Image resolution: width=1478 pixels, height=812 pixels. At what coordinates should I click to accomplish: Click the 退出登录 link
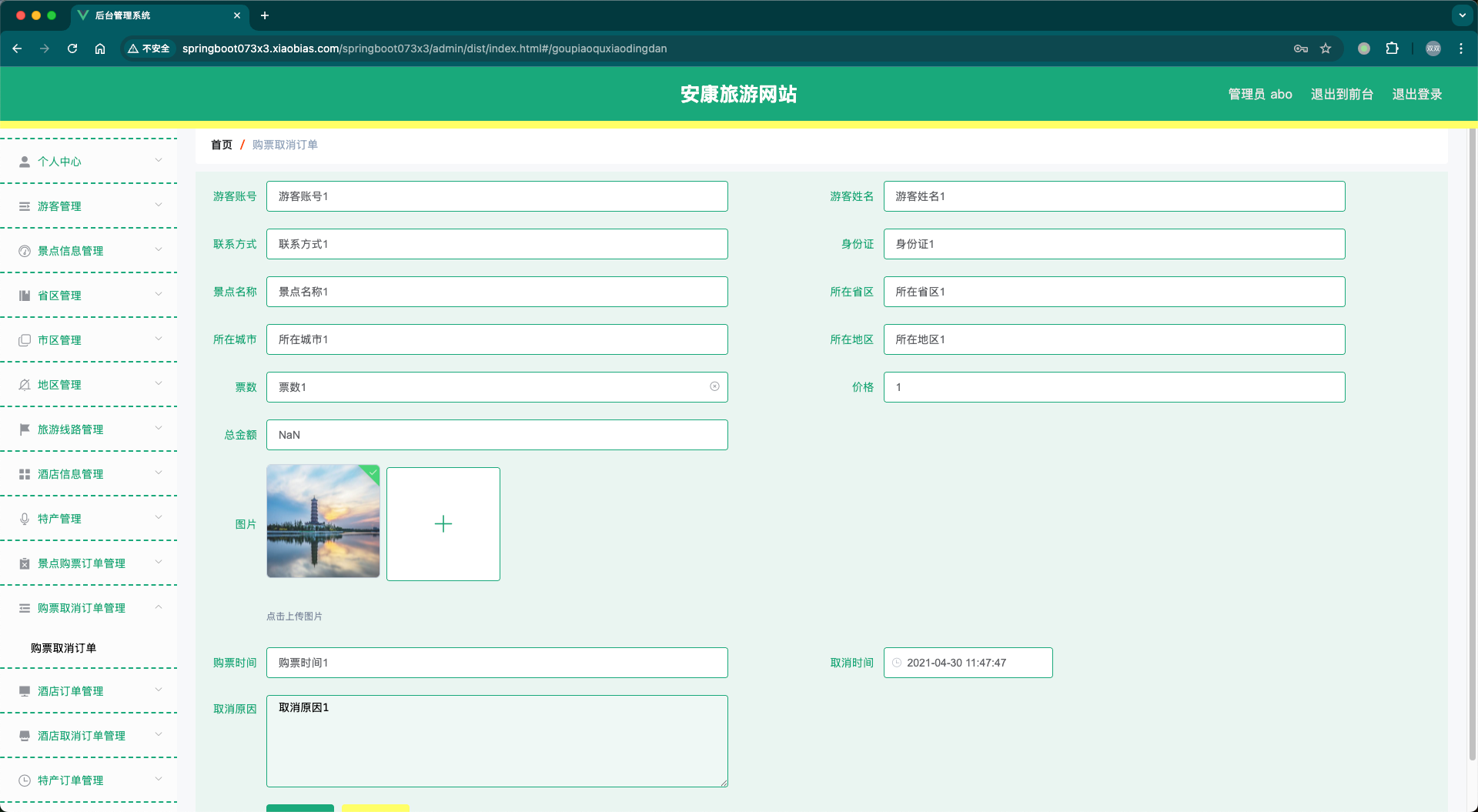tap(1416, 94)
